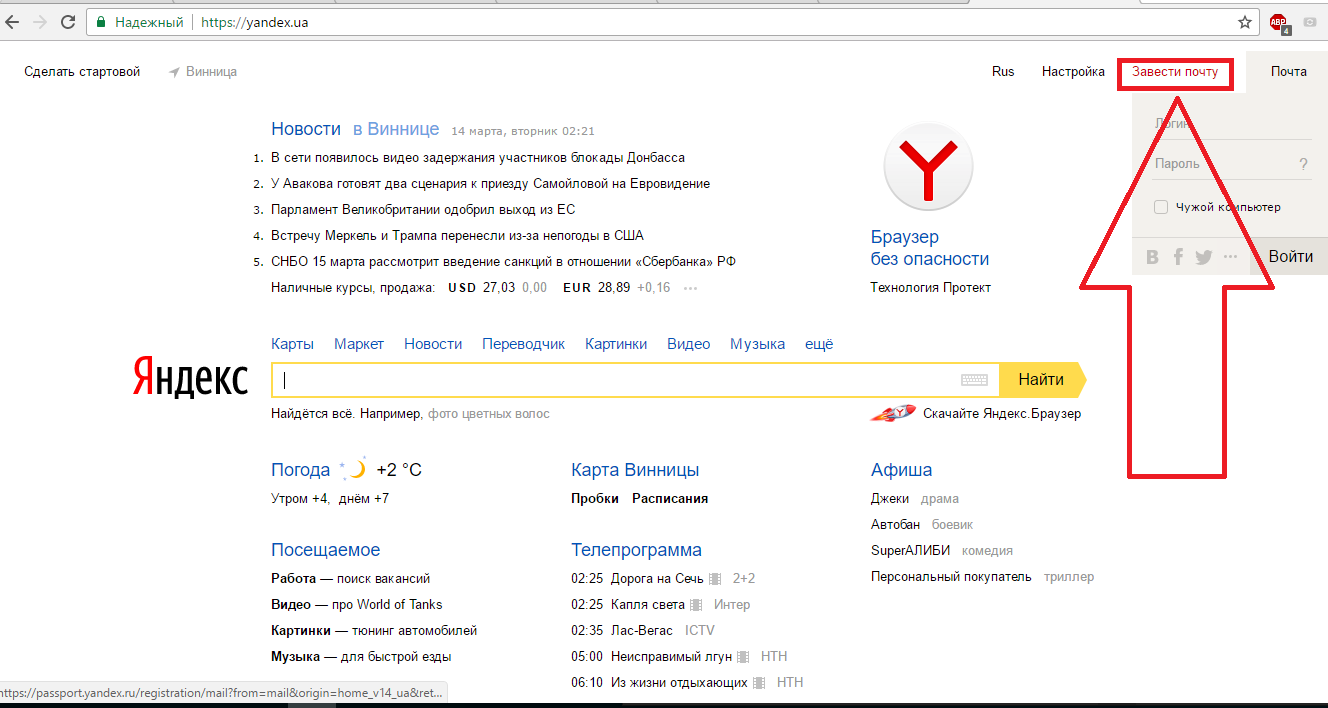Click the EUR exchange rate
The width and height of the screenshot is (1328, 708).
(x=616, y=288)
